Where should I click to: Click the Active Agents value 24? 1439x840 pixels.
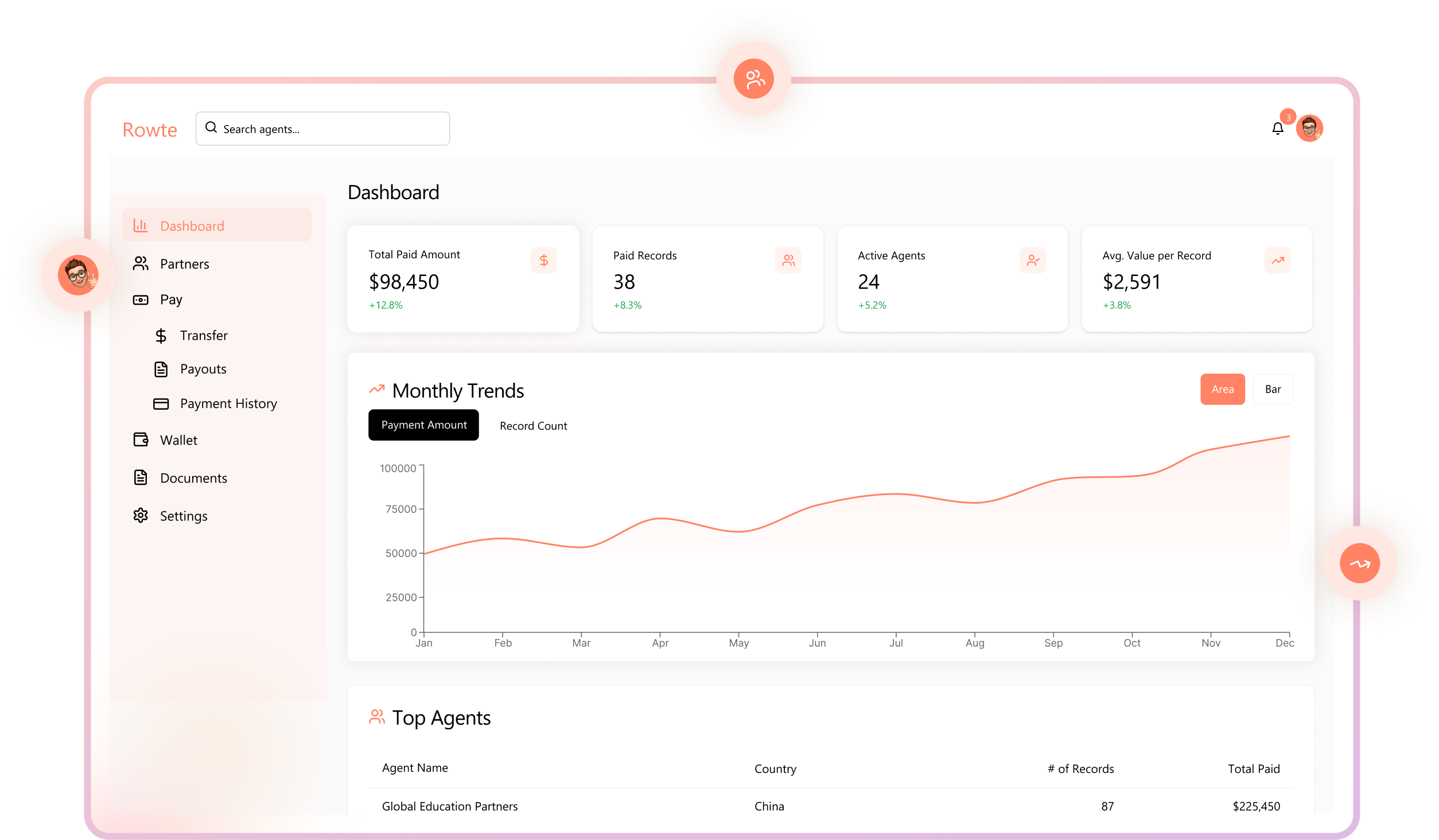[868, 282]
